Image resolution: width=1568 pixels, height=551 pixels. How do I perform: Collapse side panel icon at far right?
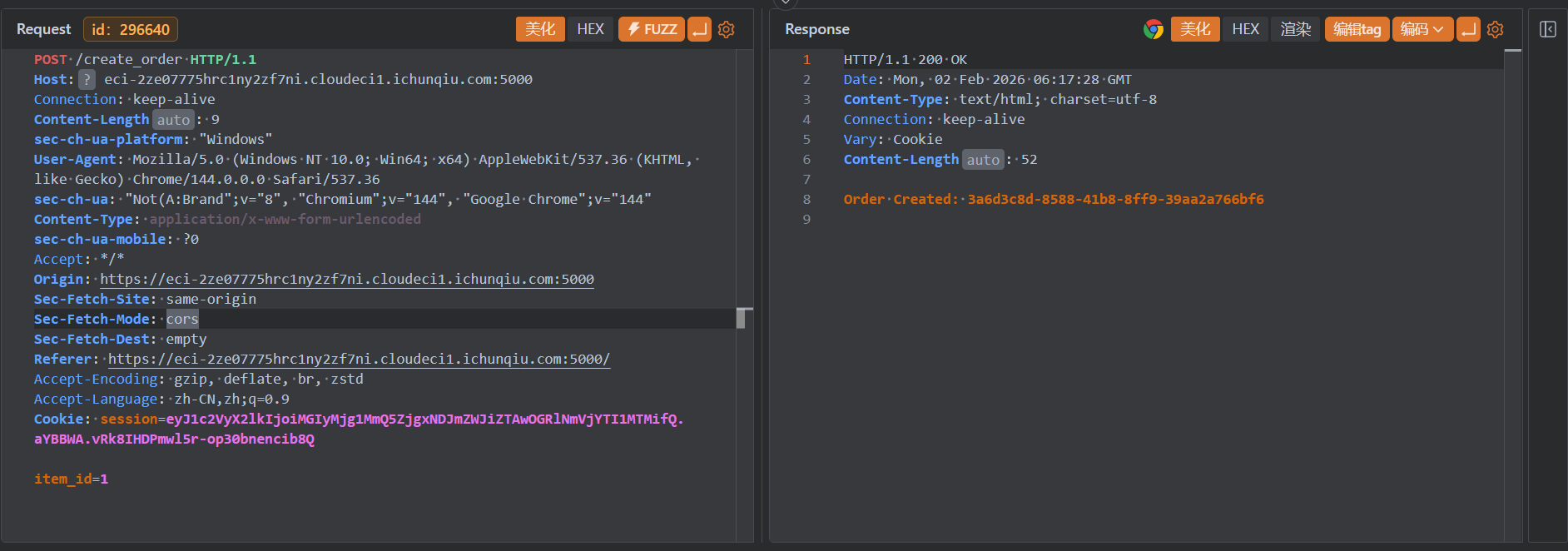pyautogui.click(x=1547, y=29)
